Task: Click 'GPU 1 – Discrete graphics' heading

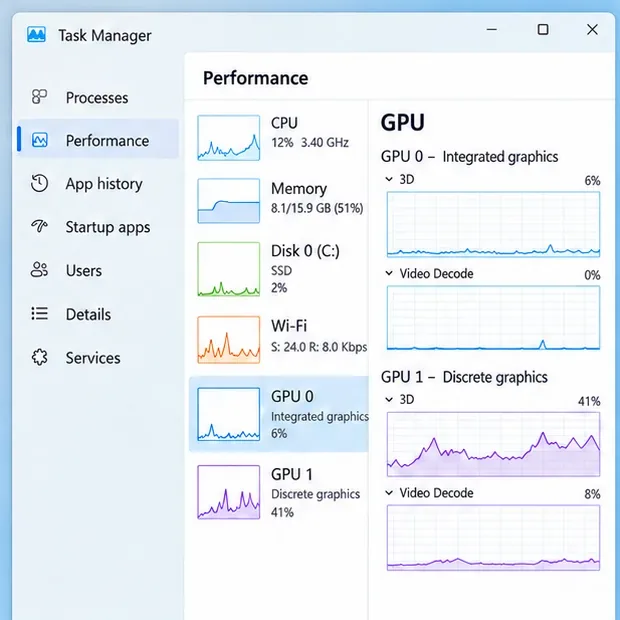Action: (464, 377)
